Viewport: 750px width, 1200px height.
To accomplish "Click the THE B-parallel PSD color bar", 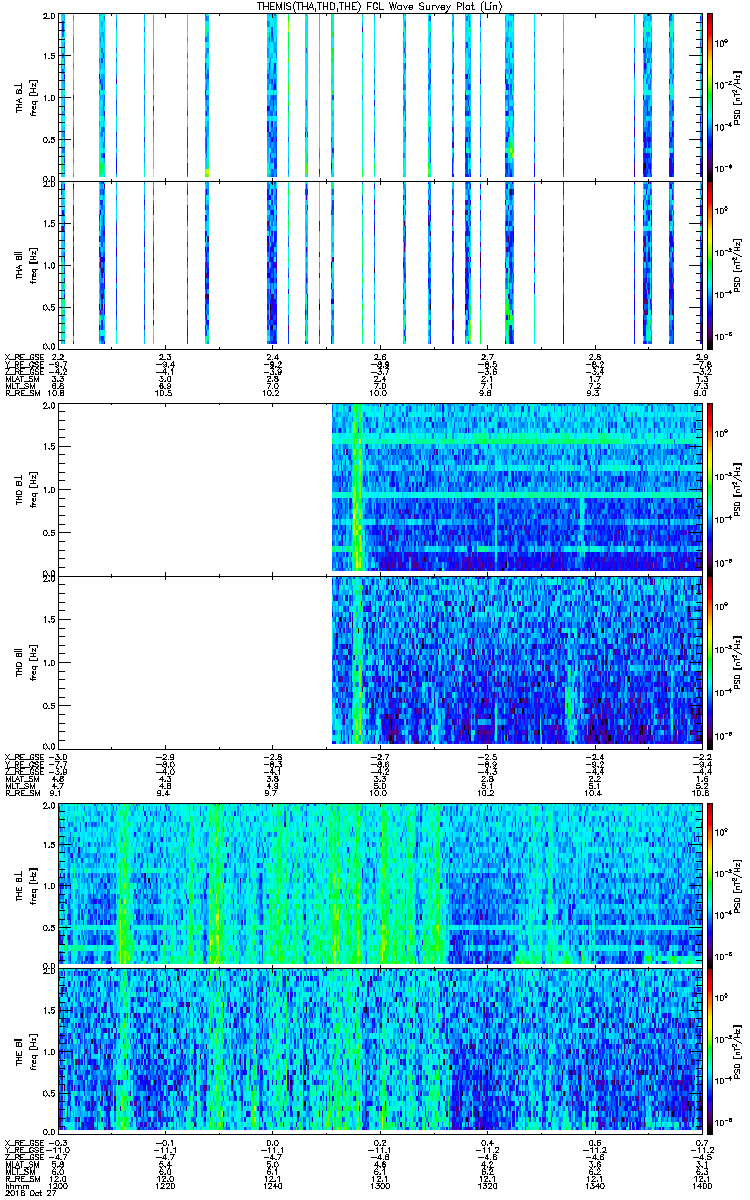I will 709,1050.
